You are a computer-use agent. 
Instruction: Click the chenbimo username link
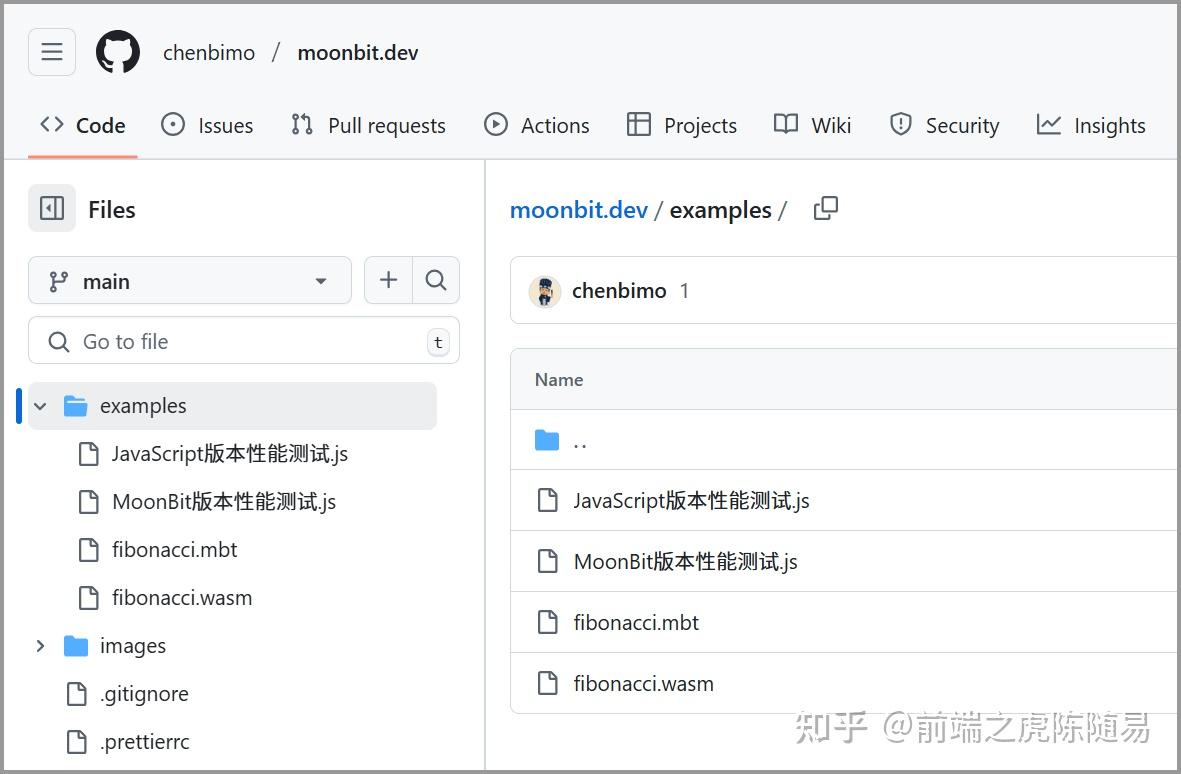click(x=619, y=290)
